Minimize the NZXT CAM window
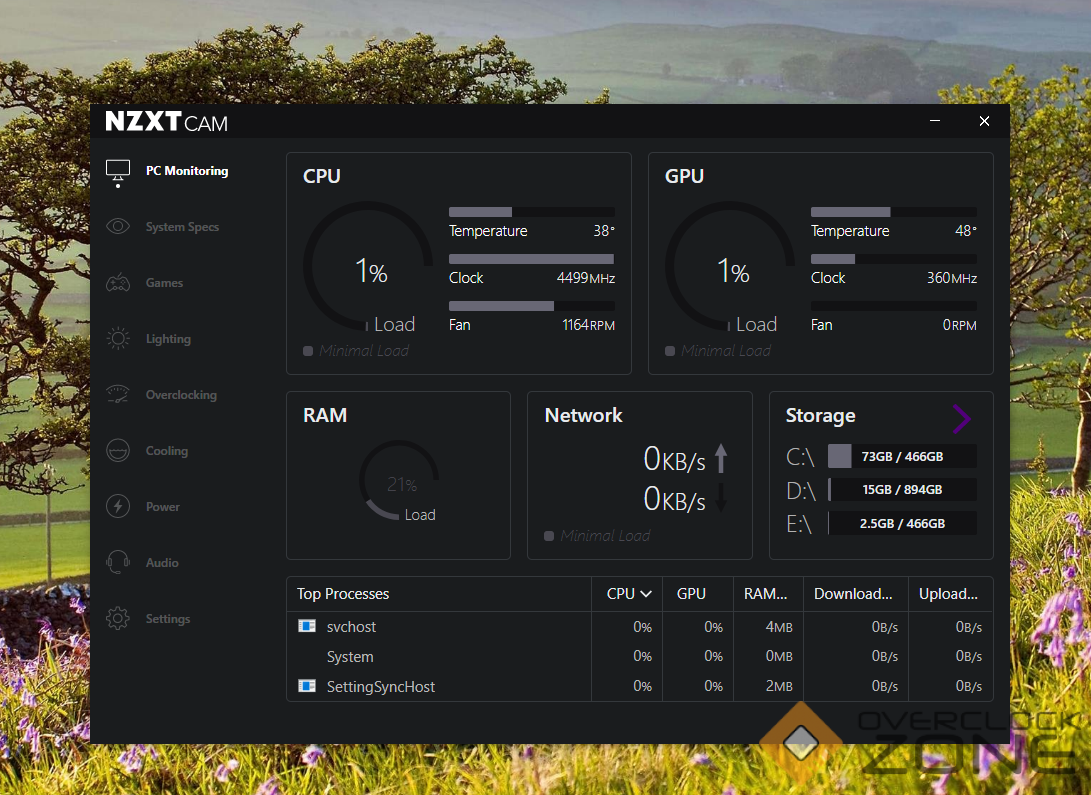This screenshot has width=1091, height=795. 935,121
